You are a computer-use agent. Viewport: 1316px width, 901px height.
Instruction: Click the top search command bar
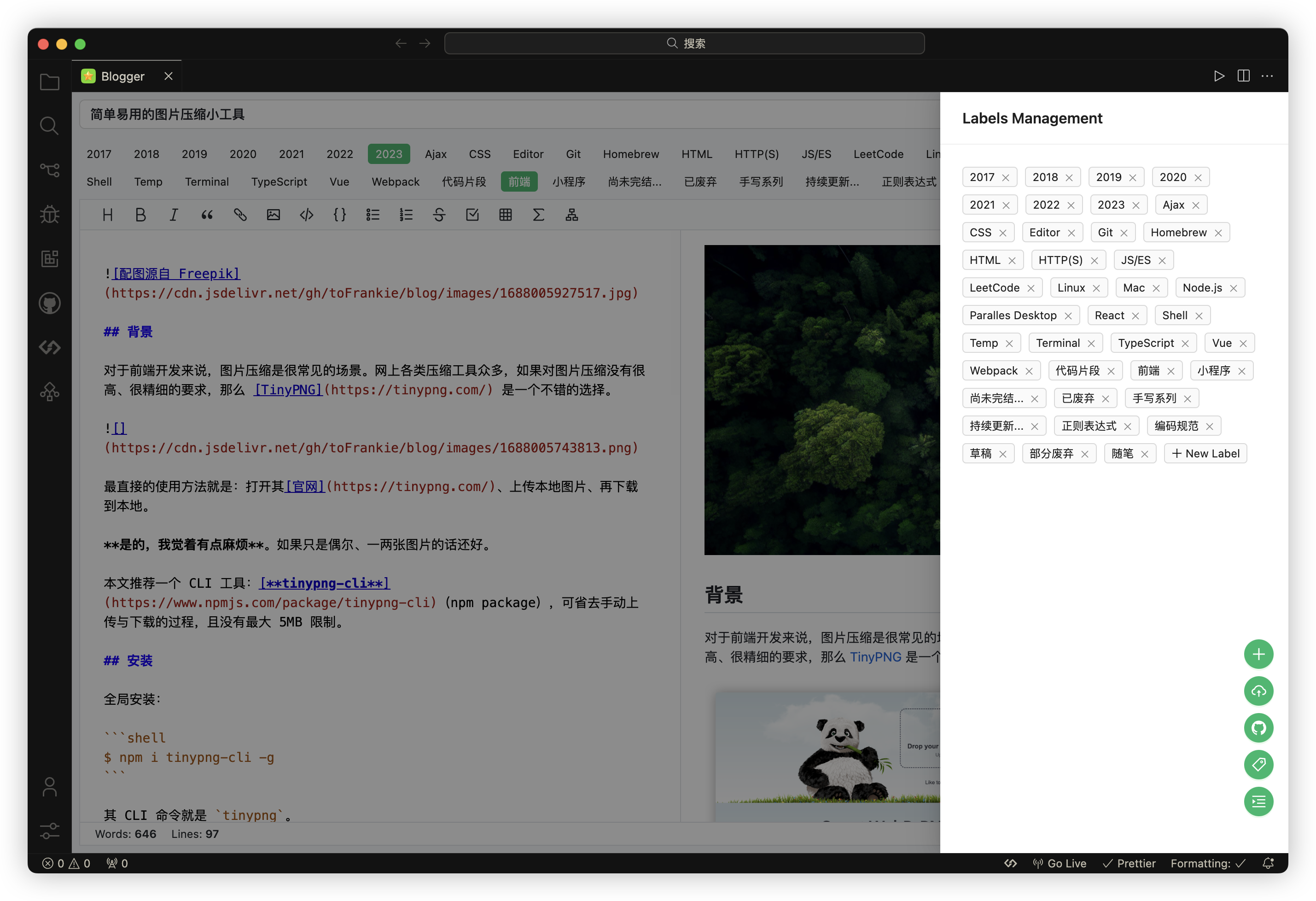pyautogui.click(x=685, y=43)
